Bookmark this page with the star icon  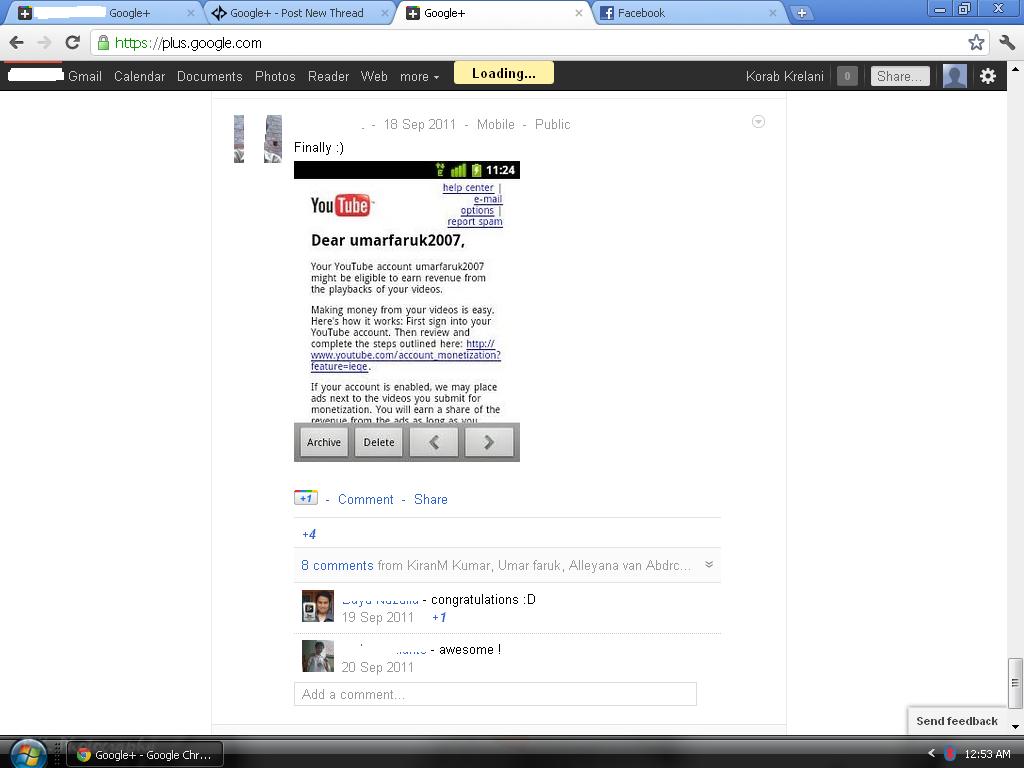pos(976,43)
